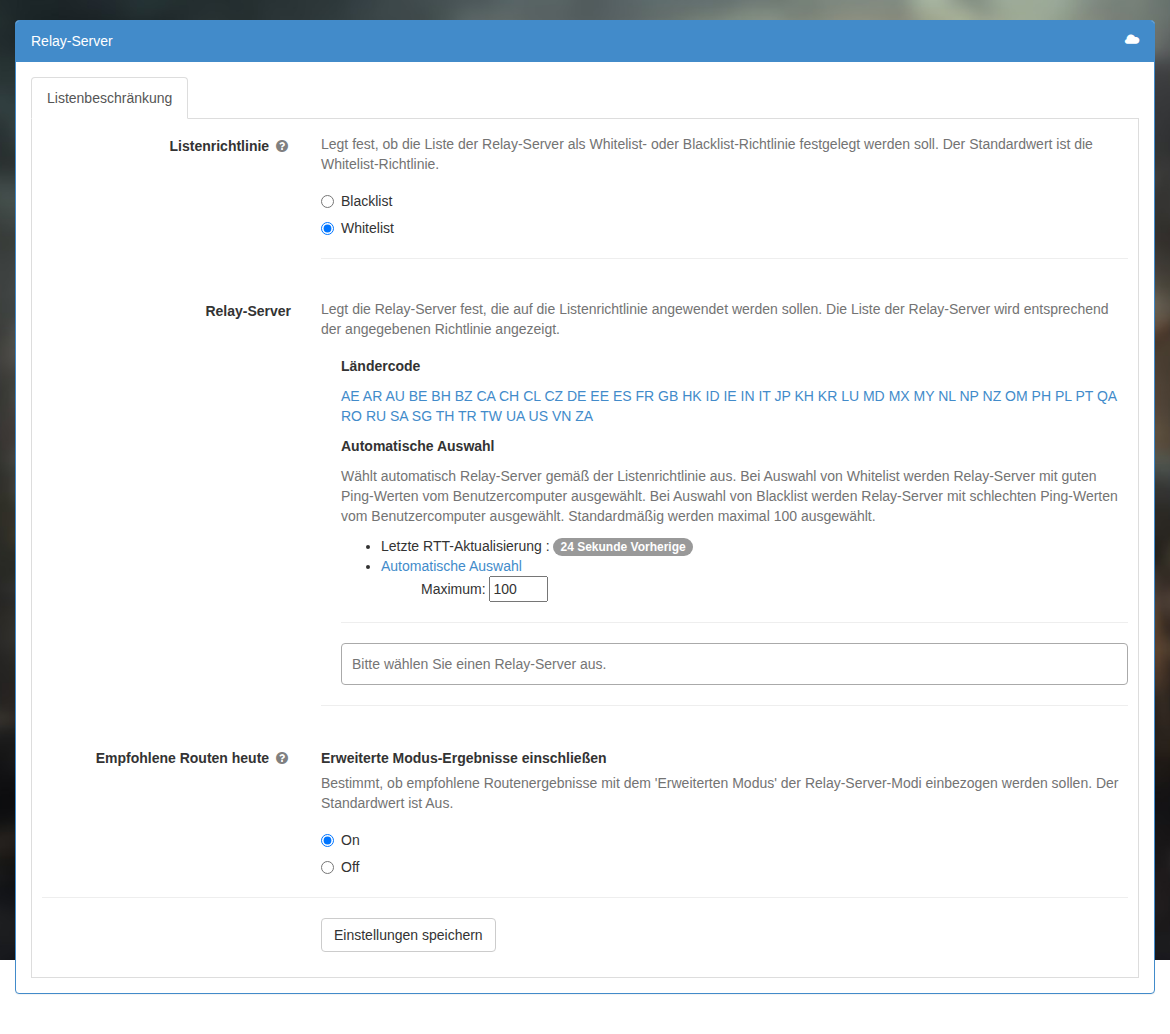
Task: Select the Whitelist radio button
Action: pos(328,228)
